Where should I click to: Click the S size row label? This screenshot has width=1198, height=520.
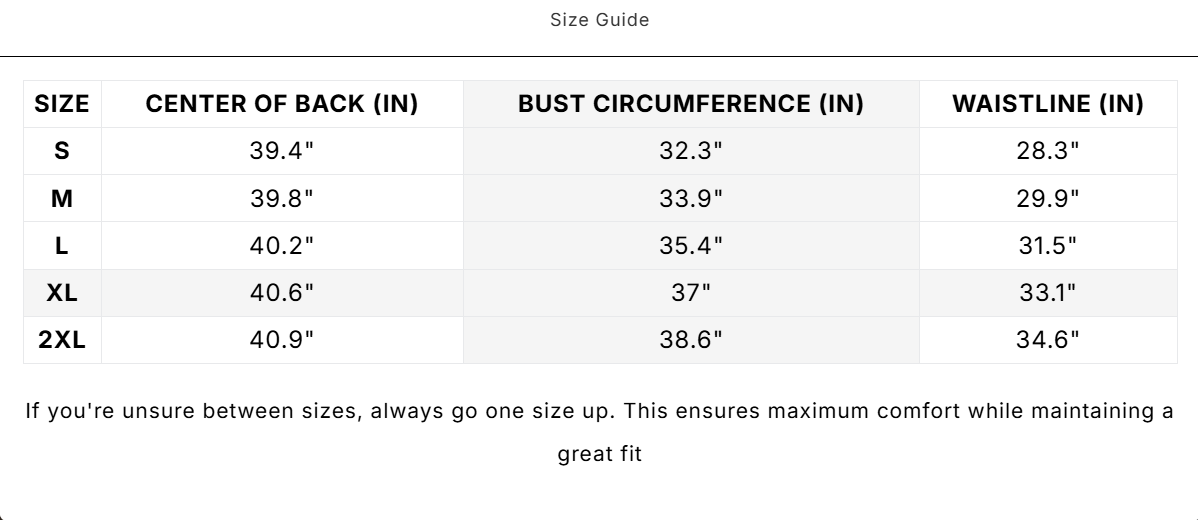(62, 151)
